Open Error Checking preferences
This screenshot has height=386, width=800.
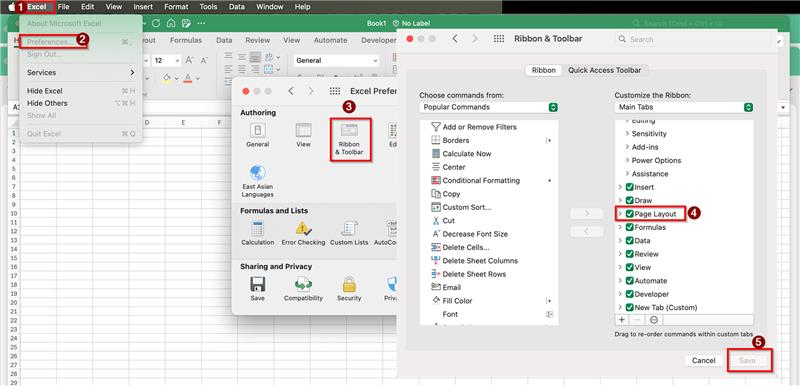point(303,233)
